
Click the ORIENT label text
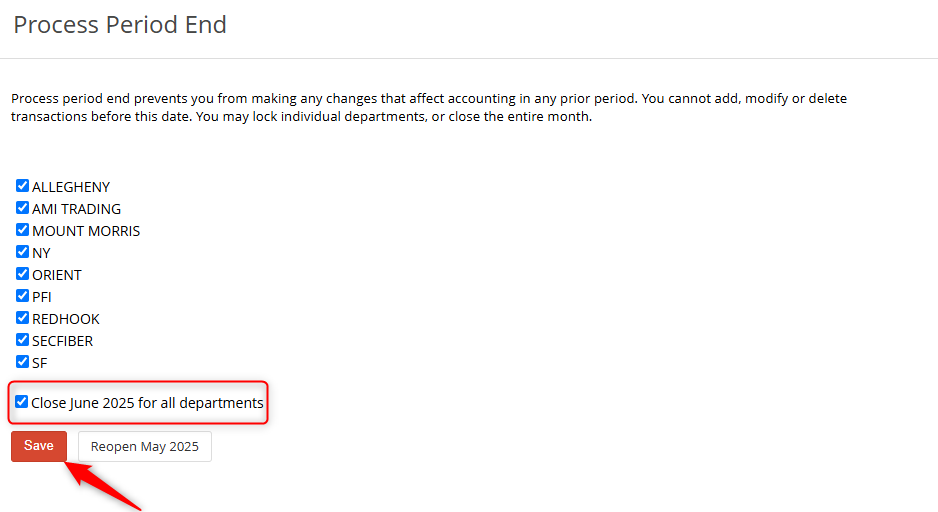[x=57, y=275]
